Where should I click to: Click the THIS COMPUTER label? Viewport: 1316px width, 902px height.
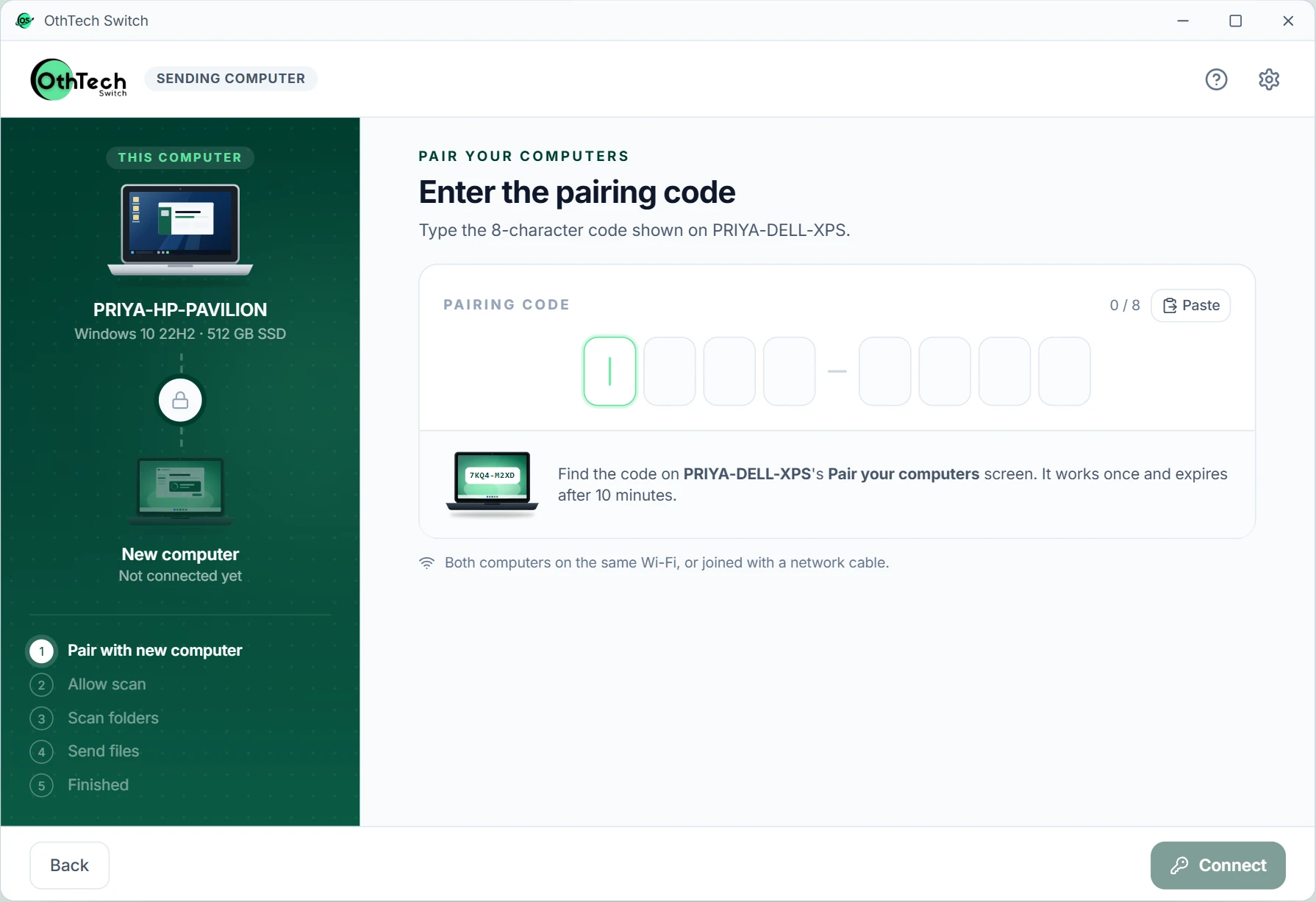click(x=180, y=157)
